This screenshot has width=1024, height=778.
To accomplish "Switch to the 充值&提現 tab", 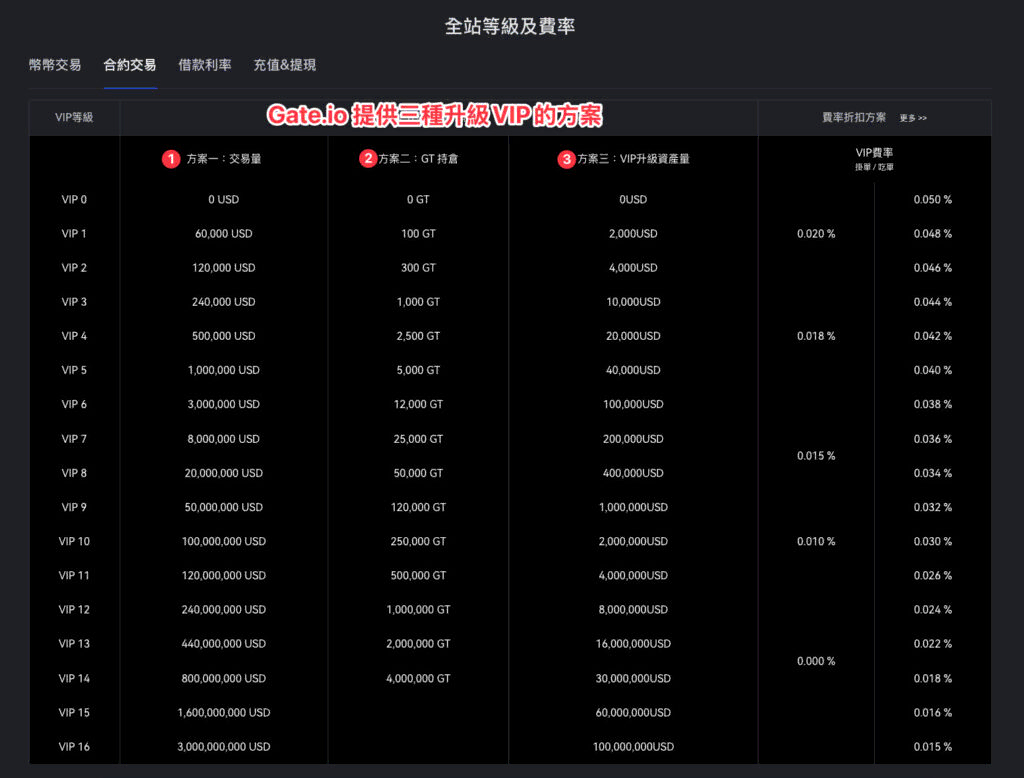I will coord(283,65).
